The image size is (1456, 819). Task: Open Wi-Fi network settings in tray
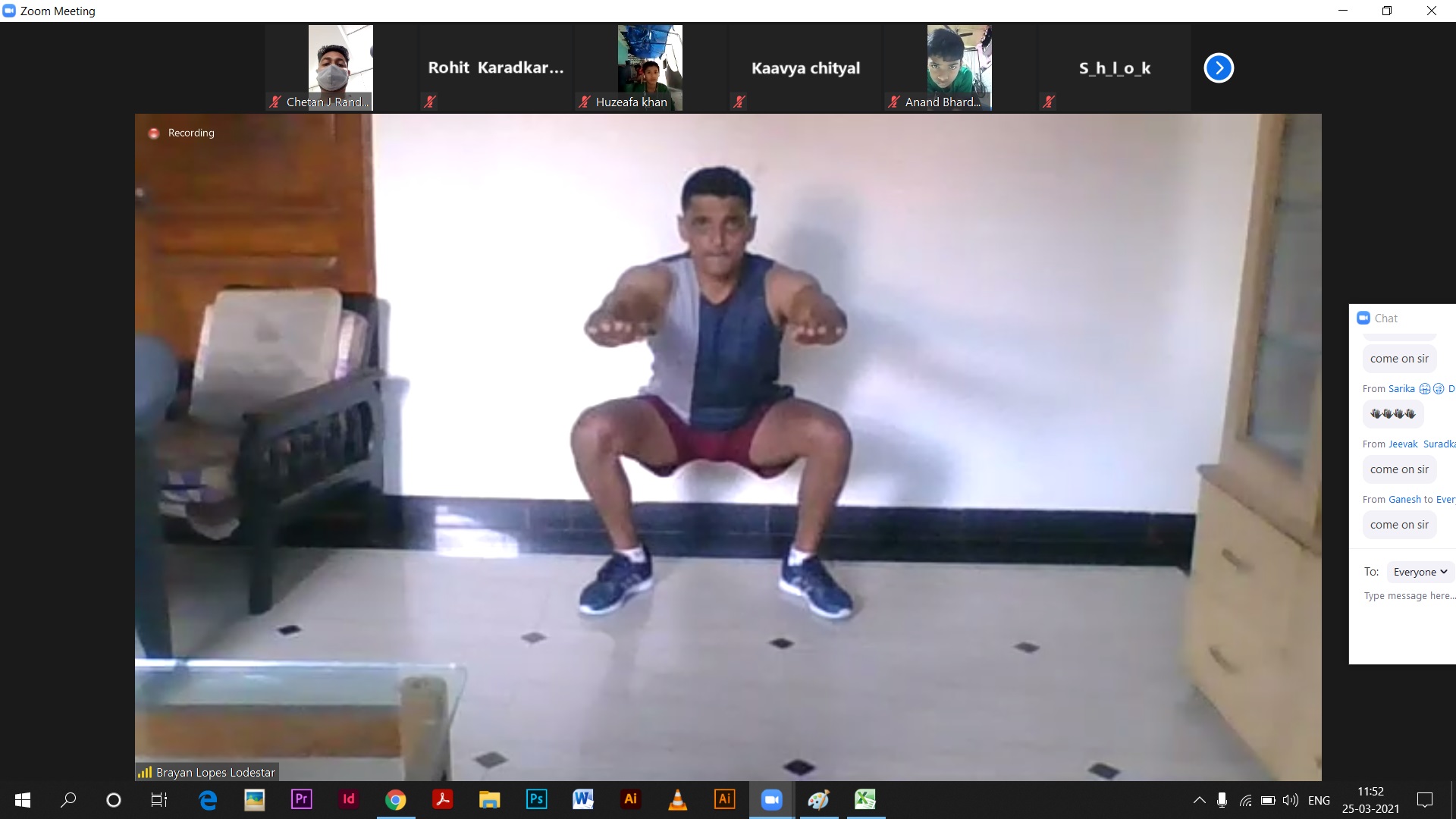(1245, 800)
